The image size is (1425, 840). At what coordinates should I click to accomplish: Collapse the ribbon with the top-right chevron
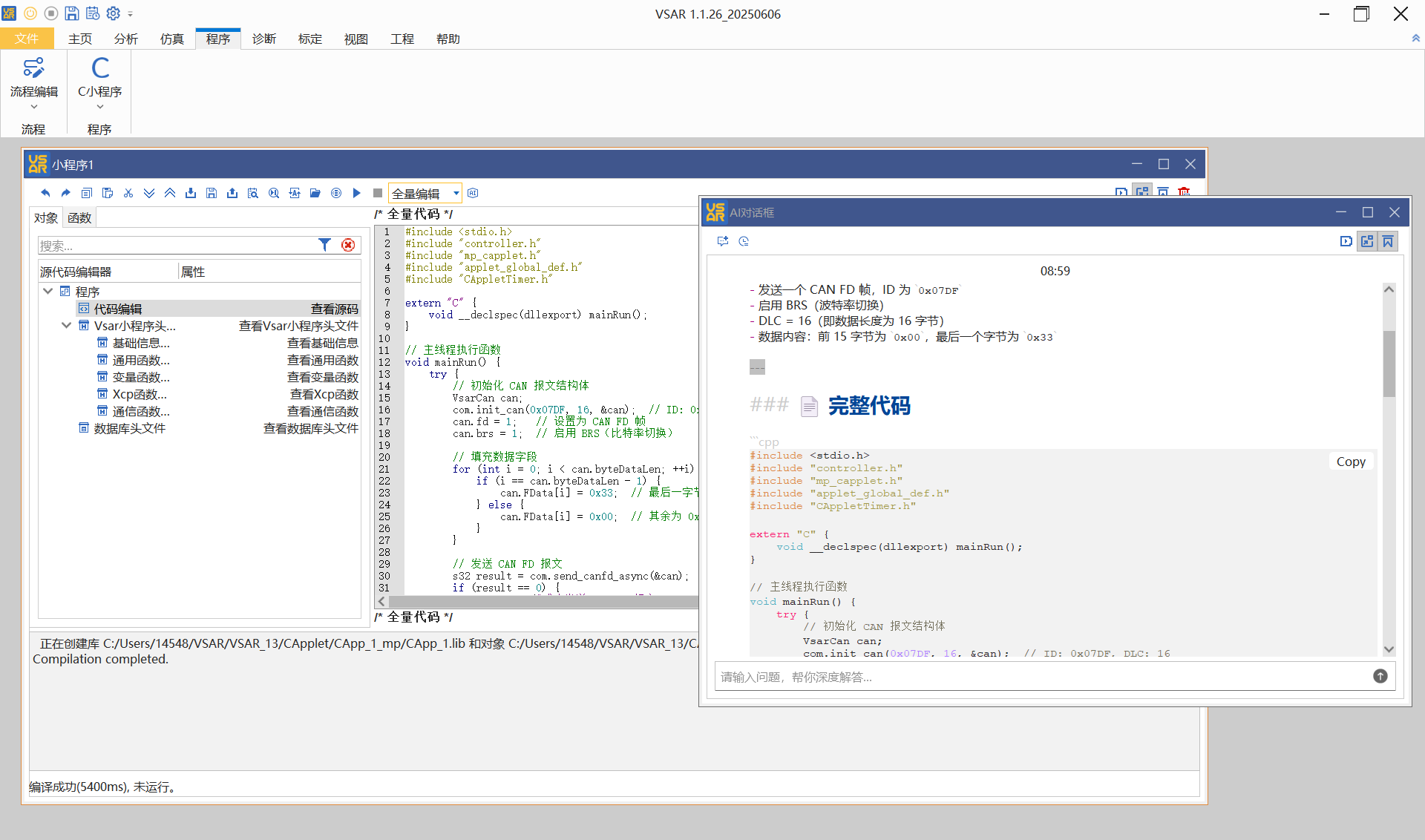pyautogui.click(x=1415, y=39)
